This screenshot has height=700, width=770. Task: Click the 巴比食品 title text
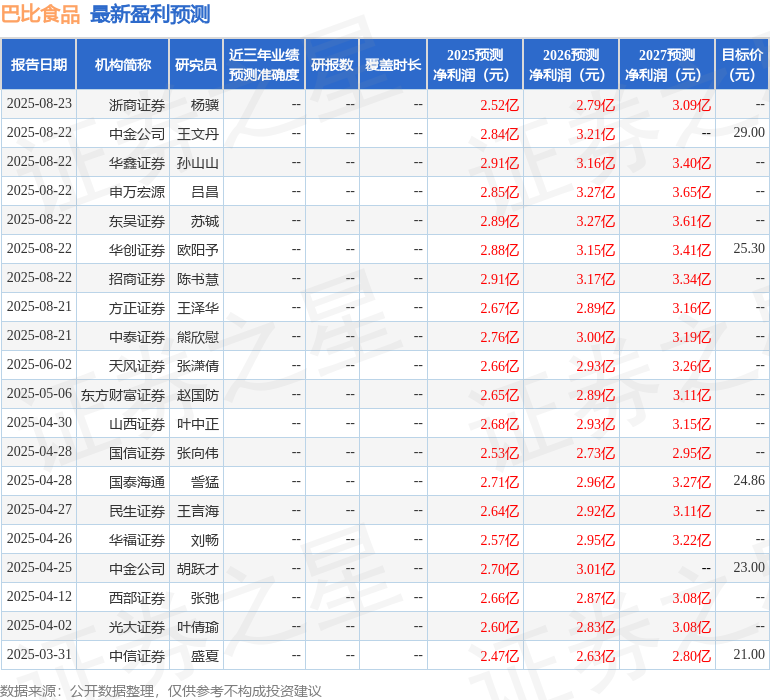(40, 14)
